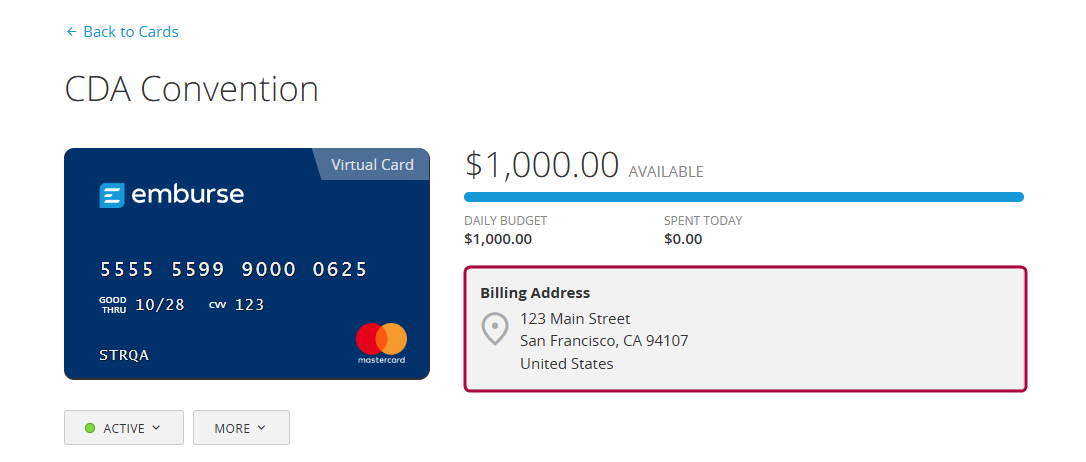
Task: Go back to Cards list
Action: coord(130,32)
